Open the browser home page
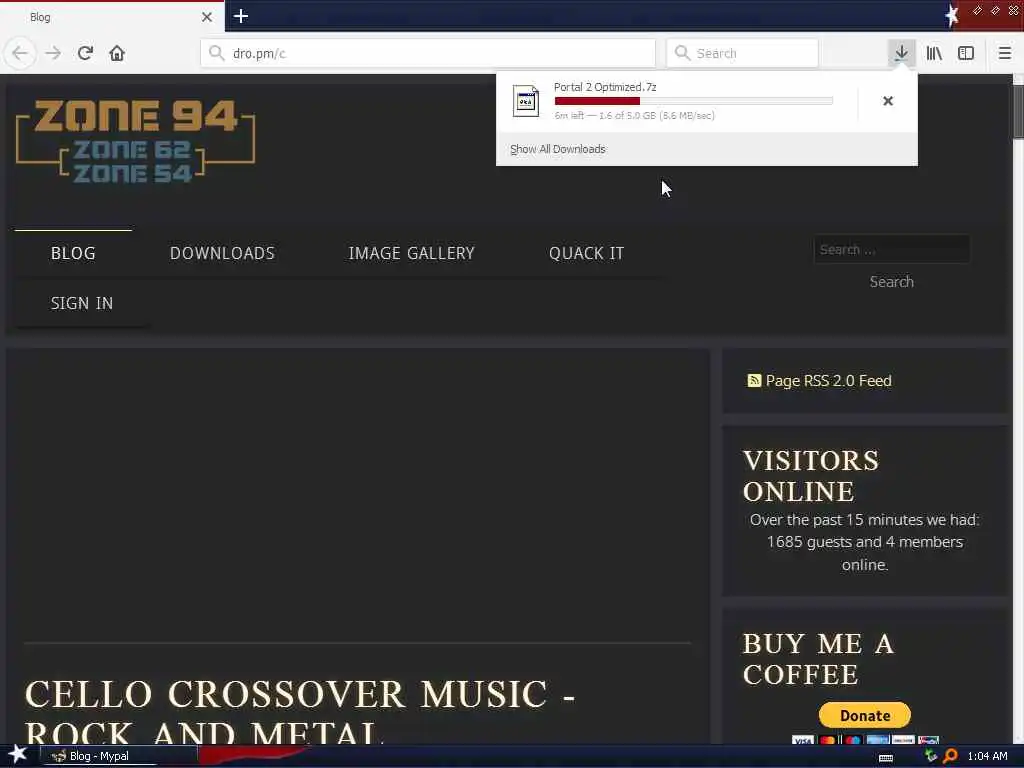 [117, 53]
